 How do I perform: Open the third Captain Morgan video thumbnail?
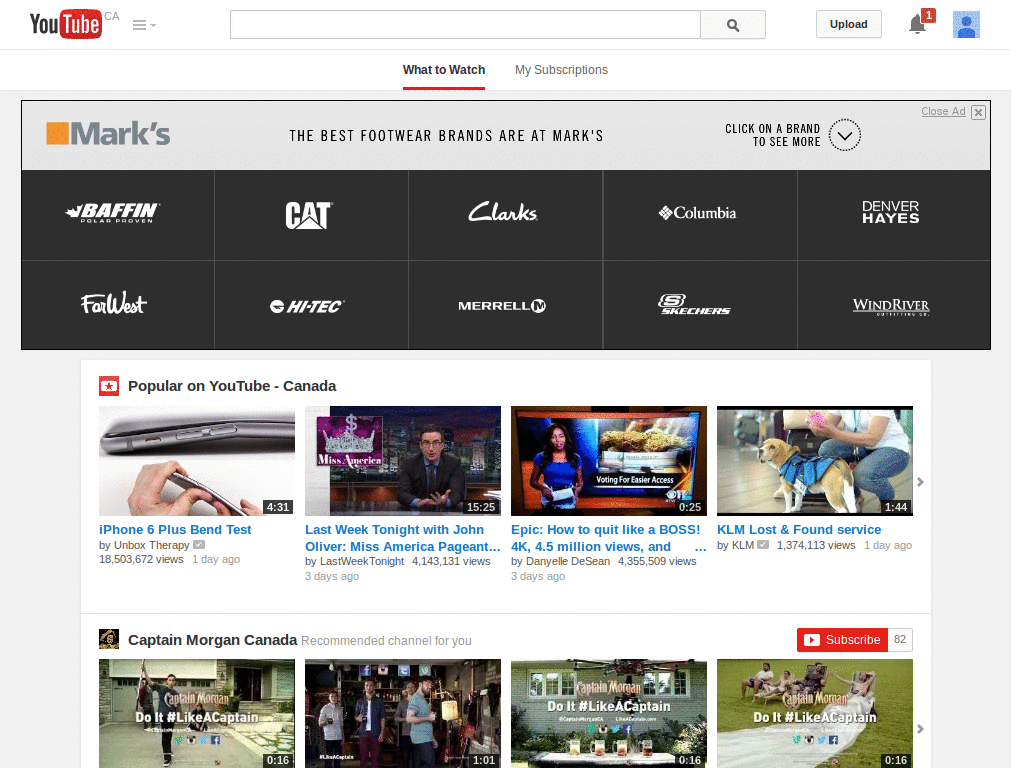click(x=609, y=713)
